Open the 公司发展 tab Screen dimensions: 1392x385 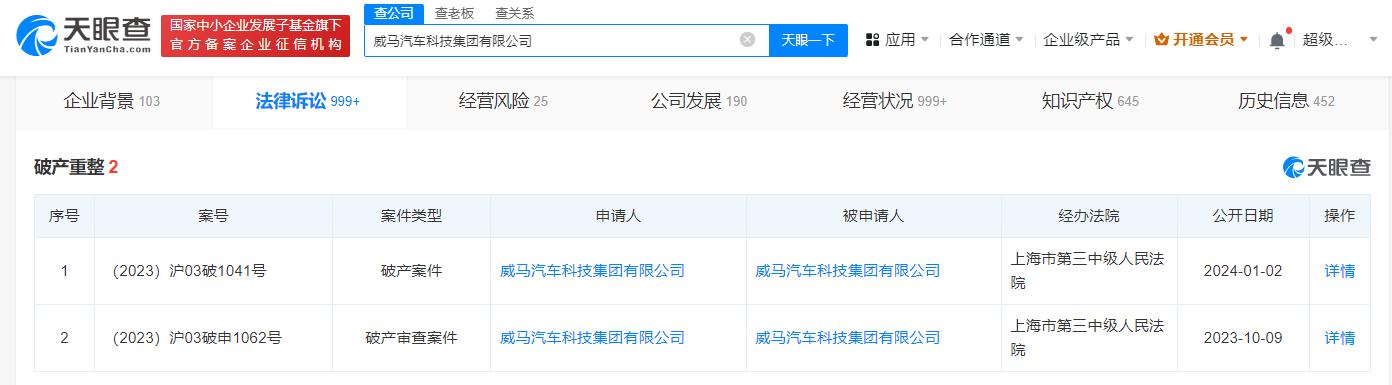click(698, 101)
